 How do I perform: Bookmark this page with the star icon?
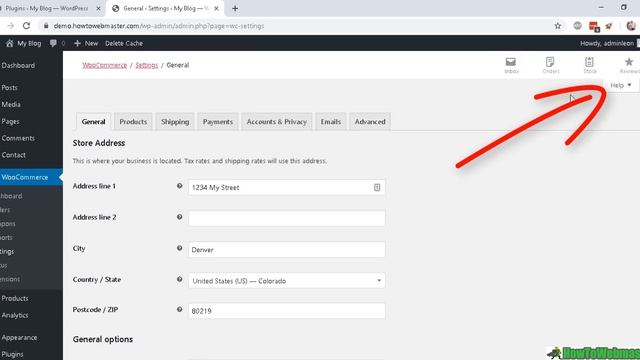(558, 26)
